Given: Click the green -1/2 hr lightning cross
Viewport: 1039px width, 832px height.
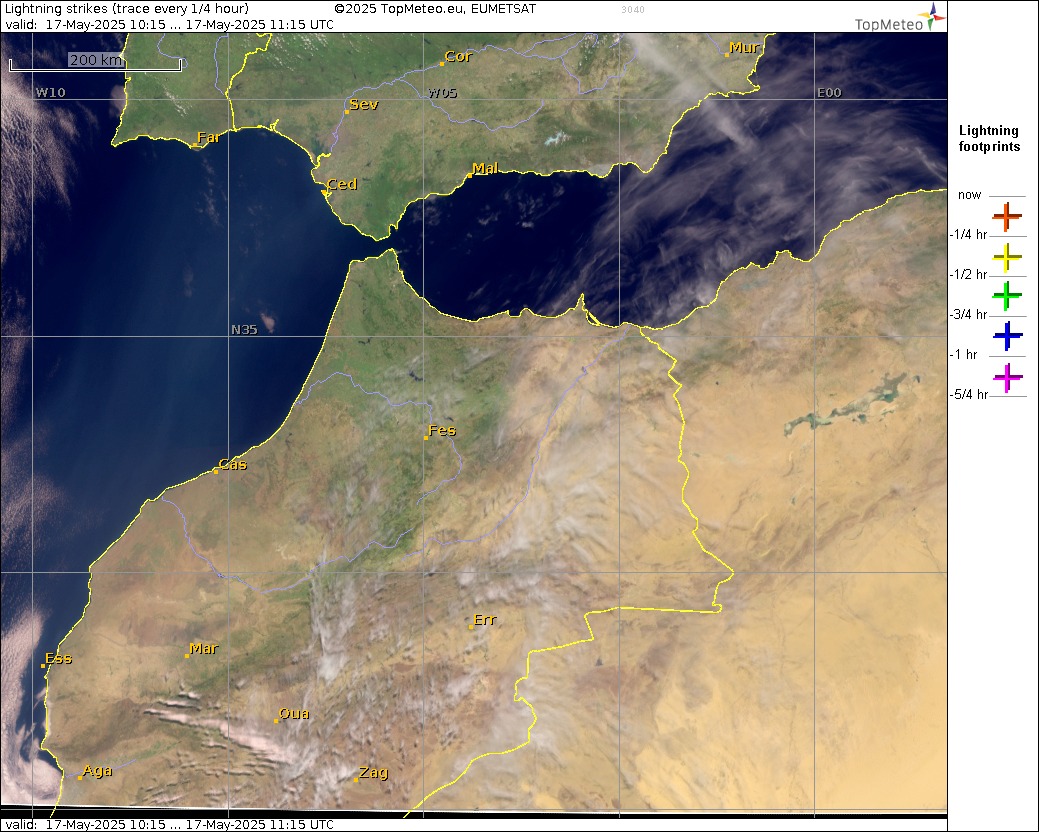Looking at the screenshot, I should (x=1007, y=296).
